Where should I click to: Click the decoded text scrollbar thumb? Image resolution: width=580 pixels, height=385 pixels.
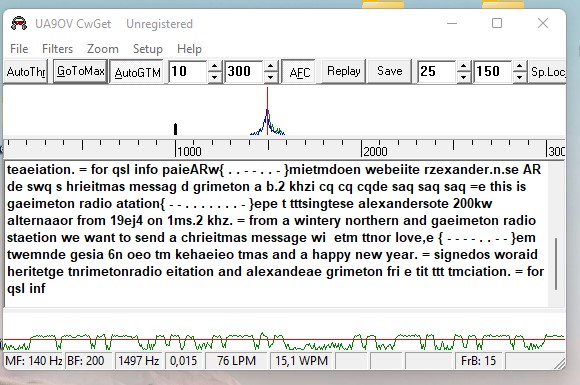(556, 264)
